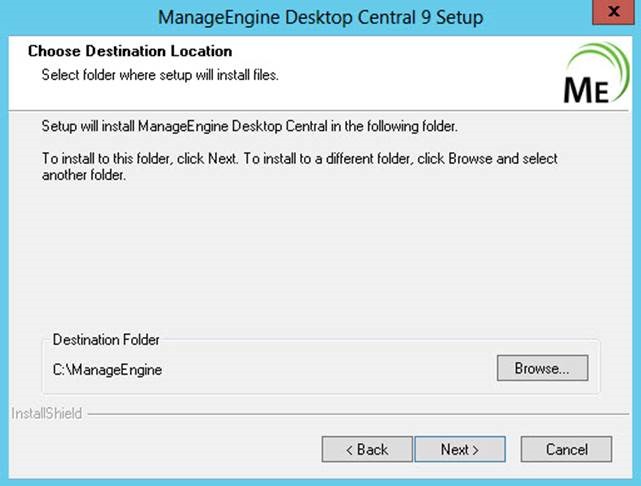Click the green swoosh arc above ME
This screenshot has height=486, width=641.
click(605, 59)
